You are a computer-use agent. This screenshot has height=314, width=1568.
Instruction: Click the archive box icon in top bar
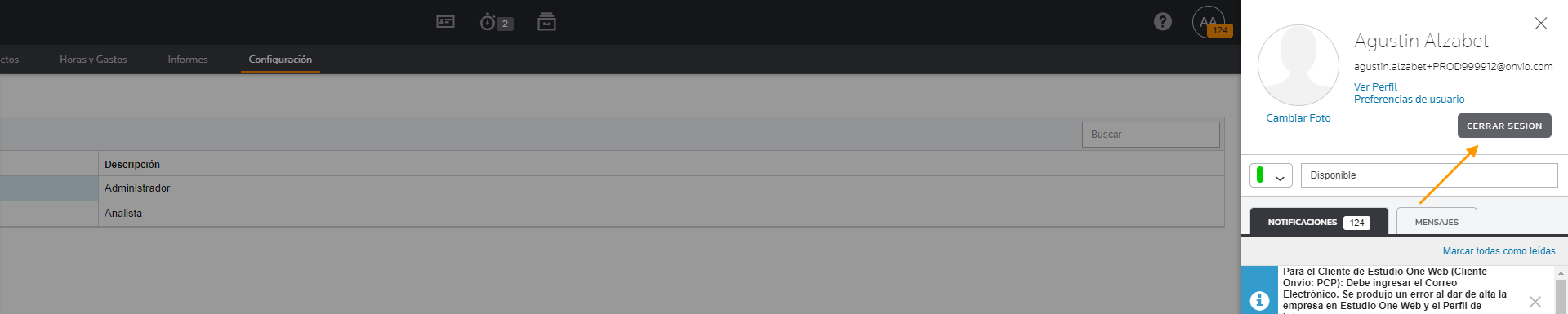tap(546, 22)
